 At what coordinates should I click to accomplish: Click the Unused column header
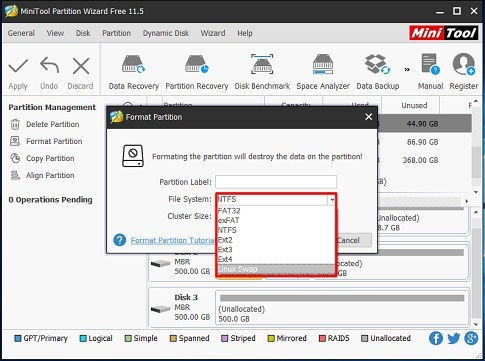(414, 105)
